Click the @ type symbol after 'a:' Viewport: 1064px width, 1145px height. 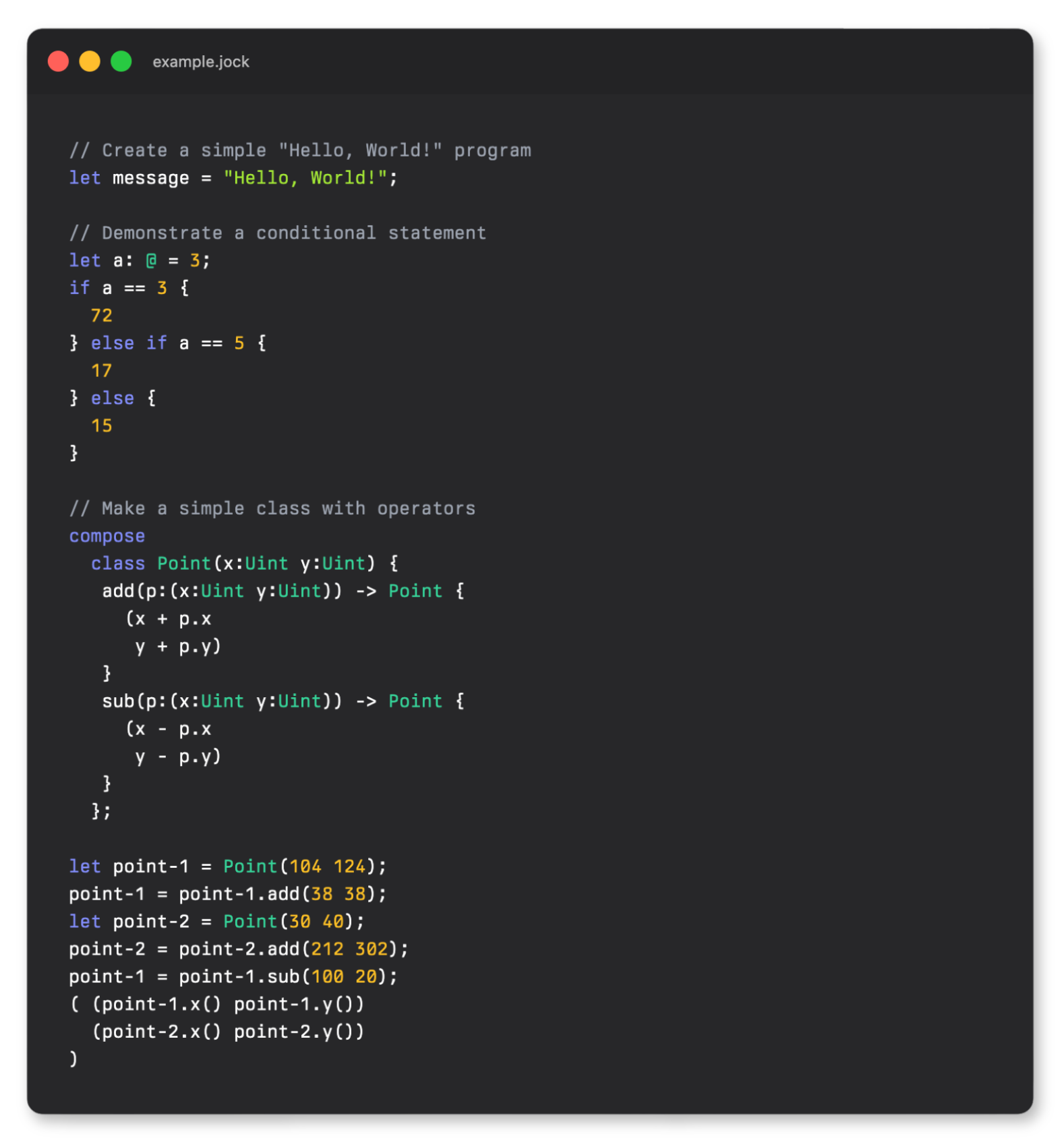click(x=151, y=261)
